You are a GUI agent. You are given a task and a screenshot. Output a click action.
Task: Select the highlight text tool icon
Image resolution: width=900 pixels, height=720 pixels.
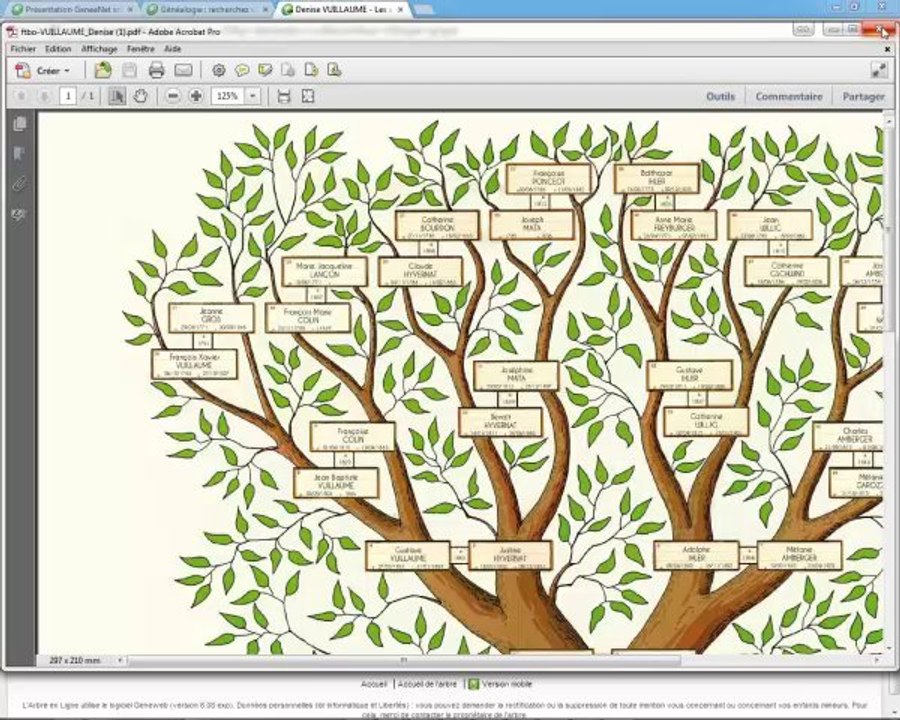265,70
